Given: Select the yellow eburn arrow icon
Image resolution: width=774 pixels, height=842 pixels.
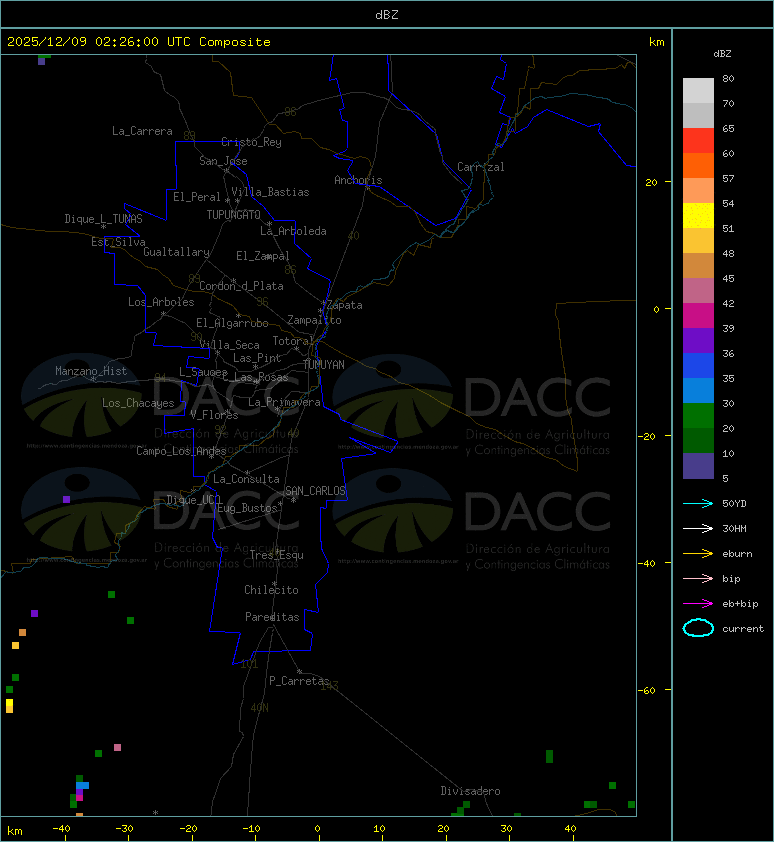Looking at the screenshot, I should coord(698,554).
